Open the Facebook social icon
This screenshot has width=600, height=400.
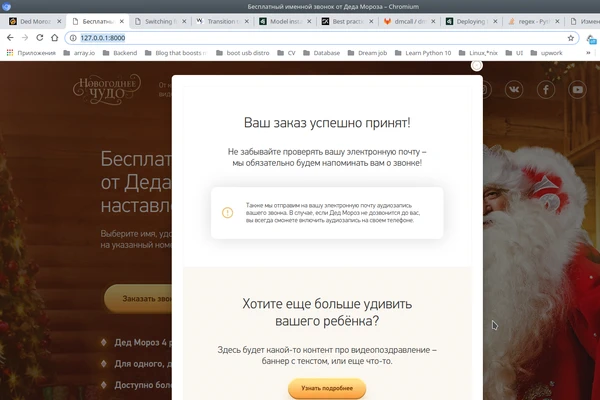[x=546, y=90]
